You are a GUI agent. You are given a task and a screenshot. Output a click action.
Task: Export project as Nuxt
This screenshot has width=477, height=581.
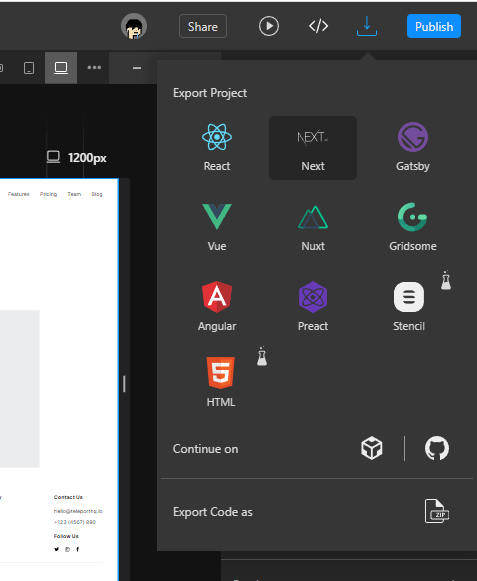tap(313, 228)
